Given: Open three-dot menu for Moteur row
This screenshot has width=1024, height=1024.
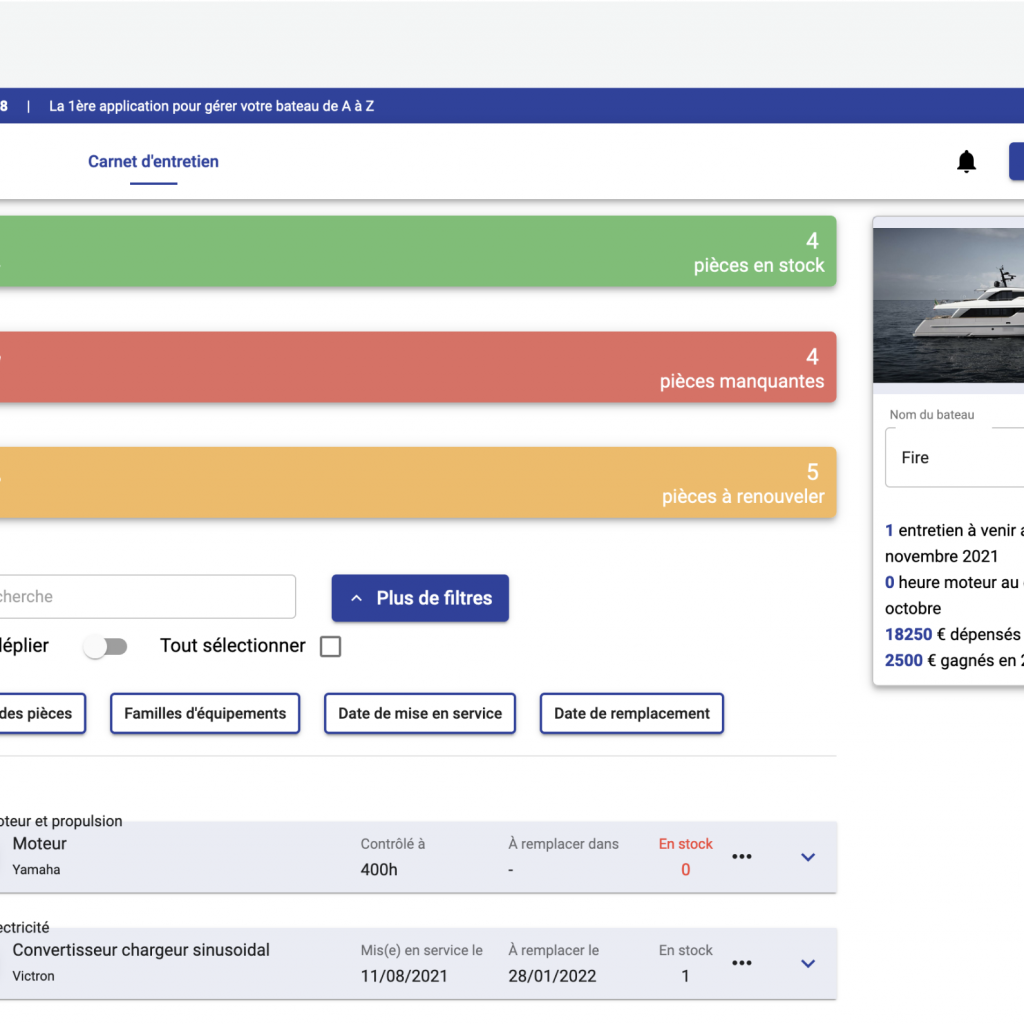Looking at the screenshot, I should coord(741,857).
